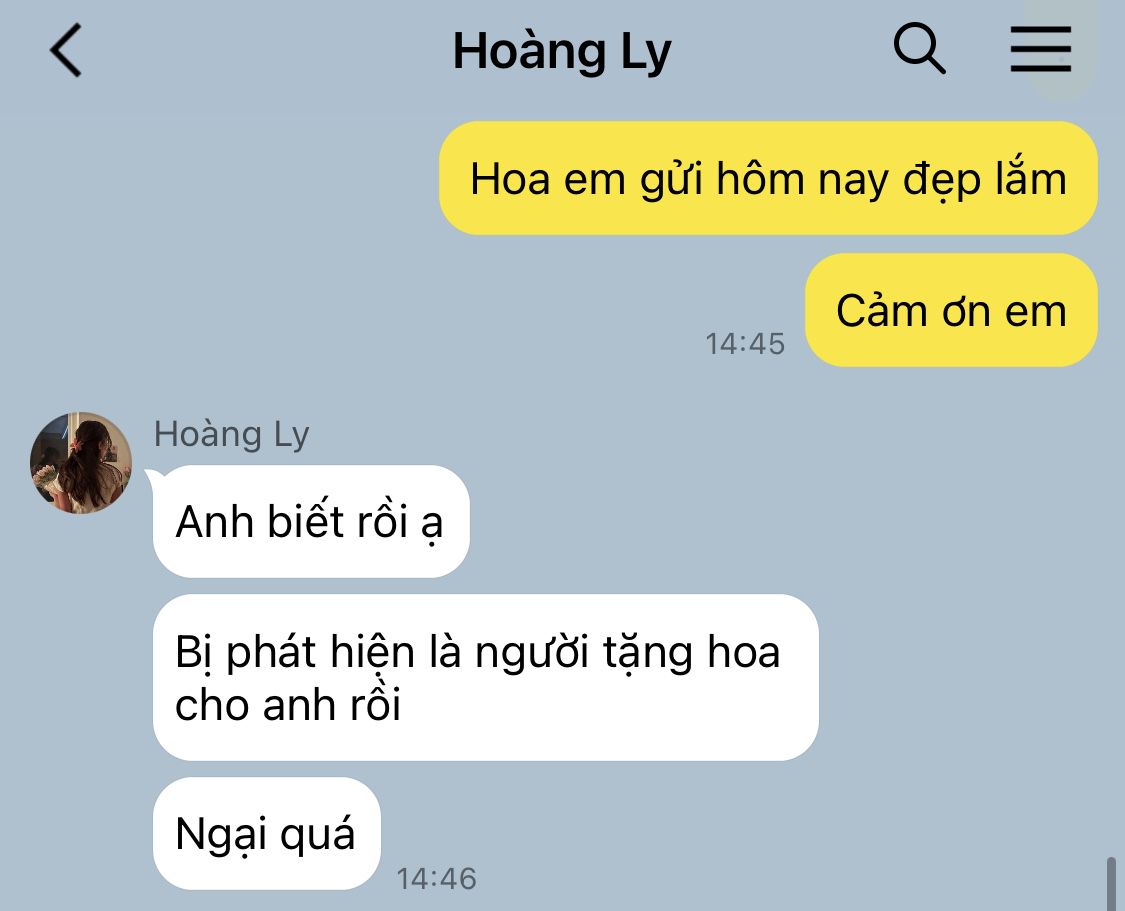Select the yellow 'Cảm ơn em' bubble

pos(951,310)
